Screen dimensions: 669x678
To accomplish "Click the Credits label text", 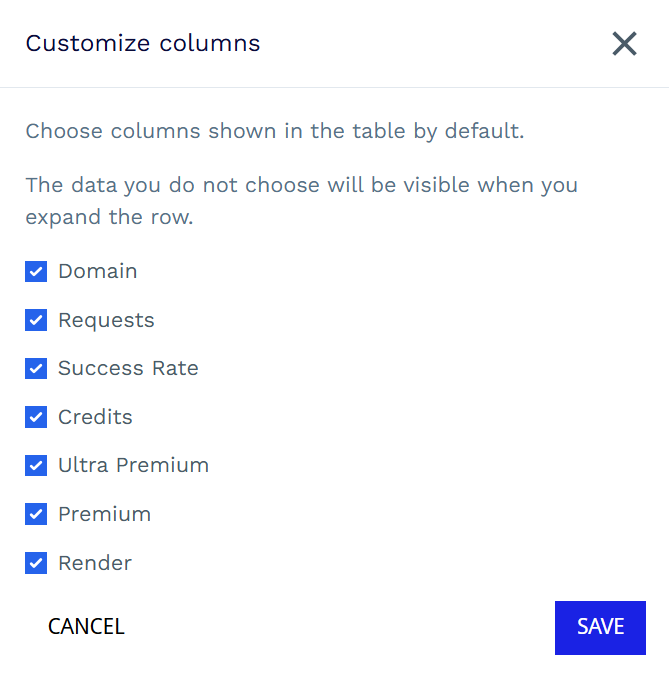I will point(95,417).
